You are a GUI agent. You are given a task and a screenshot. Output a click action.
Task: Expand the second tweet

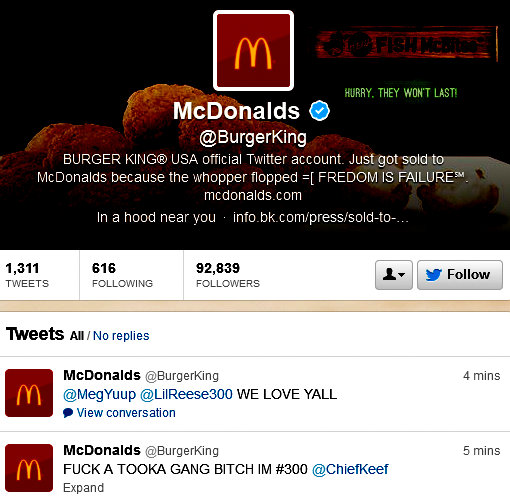[x=84, y=488]
